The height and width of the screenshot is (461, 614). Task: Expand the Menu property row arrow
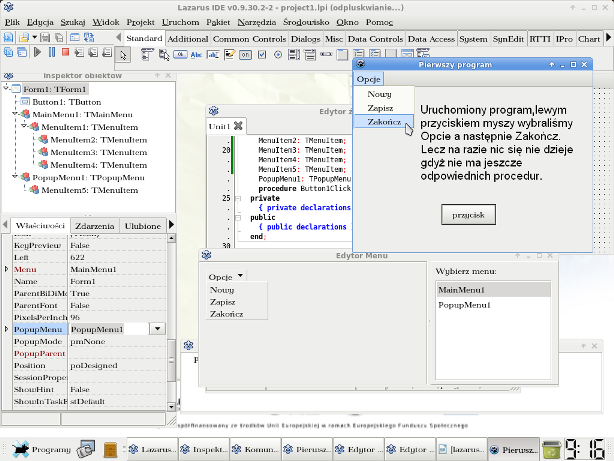(x=7, y=269)
